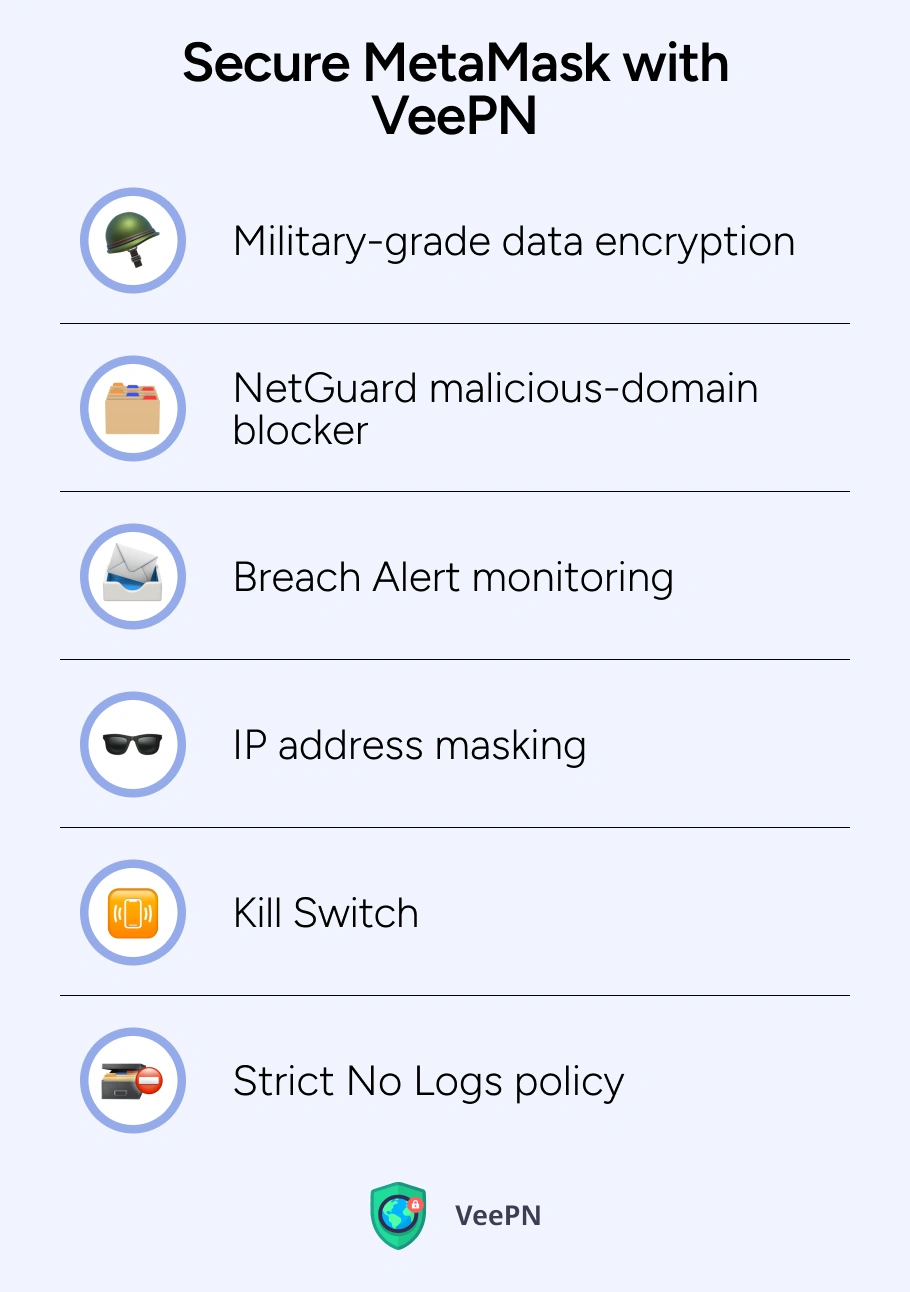The height and width of the screenshot is (1292, 910).
Task: Click the military helmet icon
Action: pos(132,241)
